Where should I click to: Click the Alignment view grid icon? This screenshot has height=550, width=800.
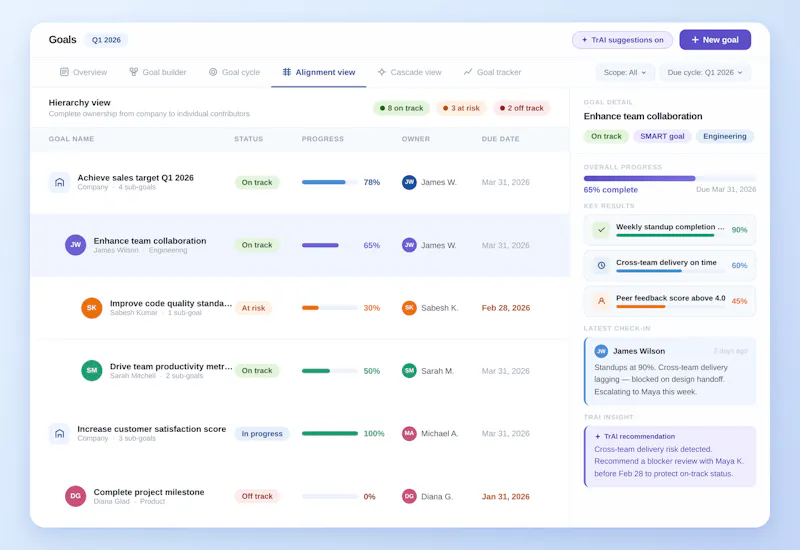coord(287,72)
